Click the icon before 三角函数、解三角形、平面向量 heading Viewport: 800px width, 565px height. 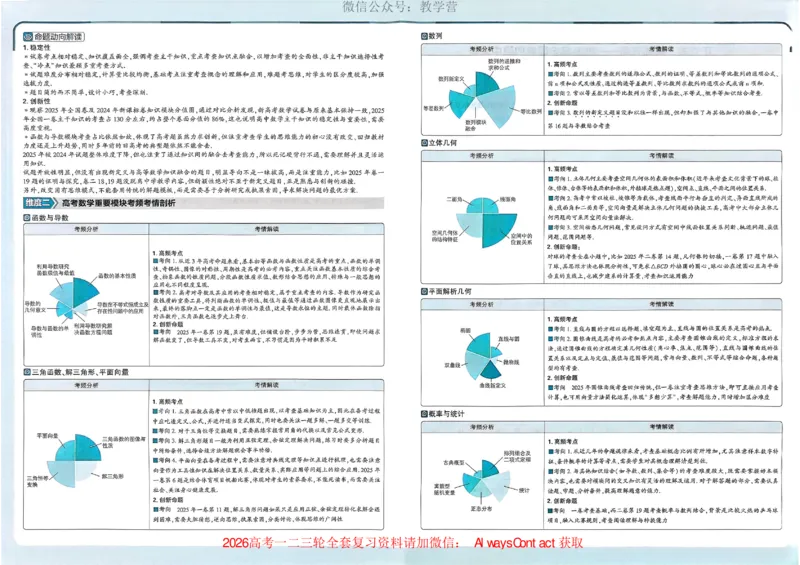pyautogui.click(x=27, y=372)
